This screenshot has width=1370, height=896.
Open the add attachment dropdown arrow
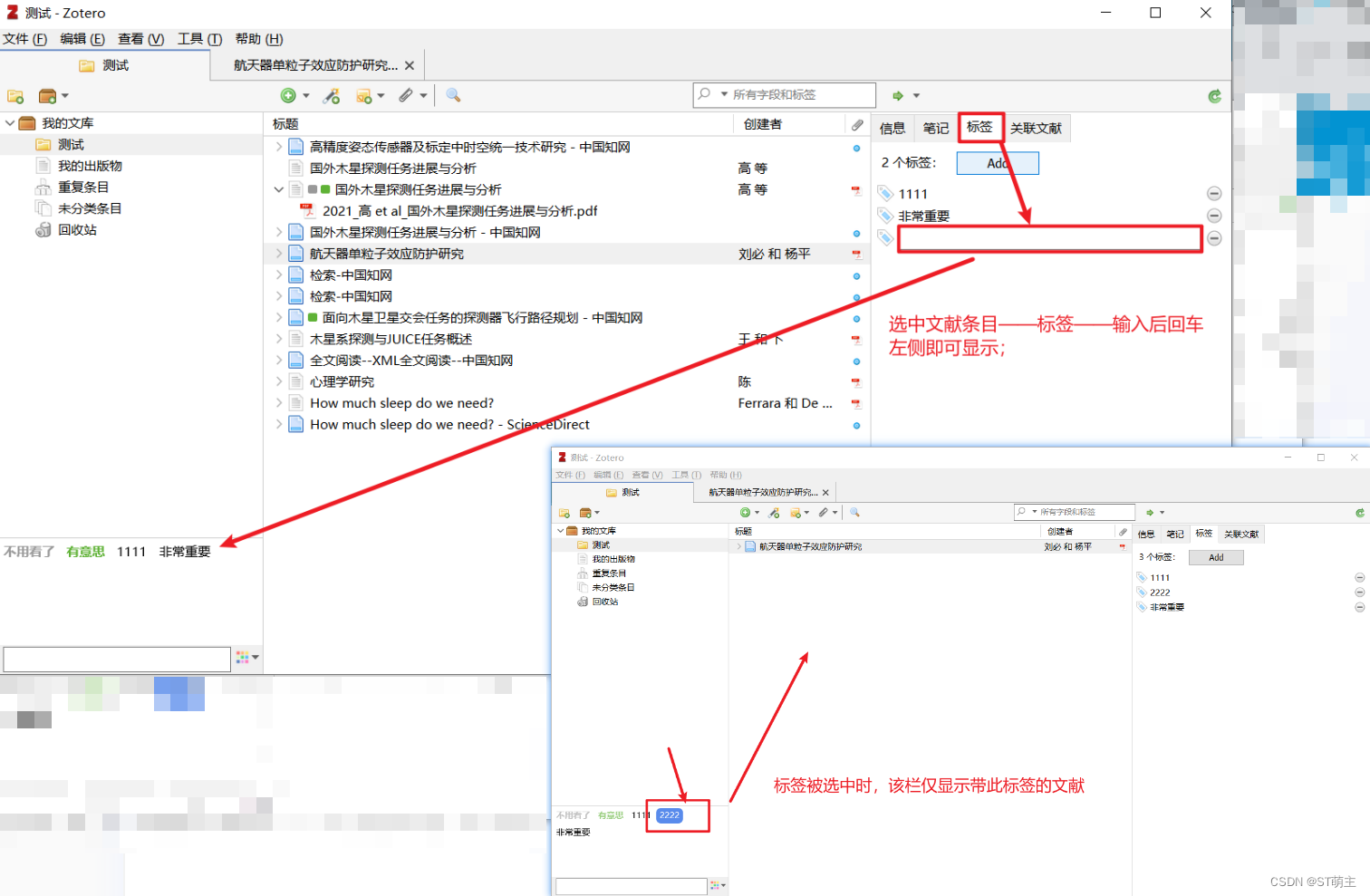pos(423,96)
